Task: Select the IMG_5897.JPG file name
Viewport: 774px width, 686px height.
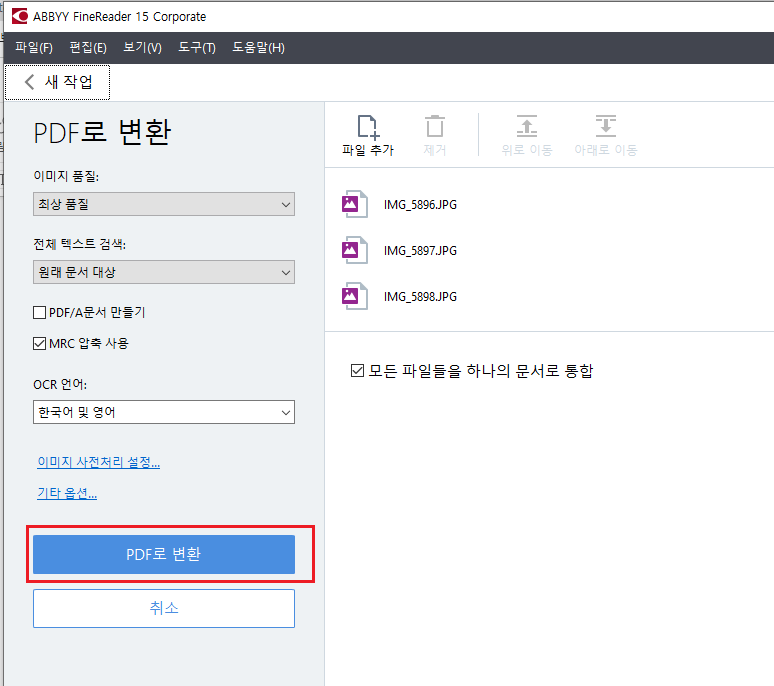Action: 420,251
